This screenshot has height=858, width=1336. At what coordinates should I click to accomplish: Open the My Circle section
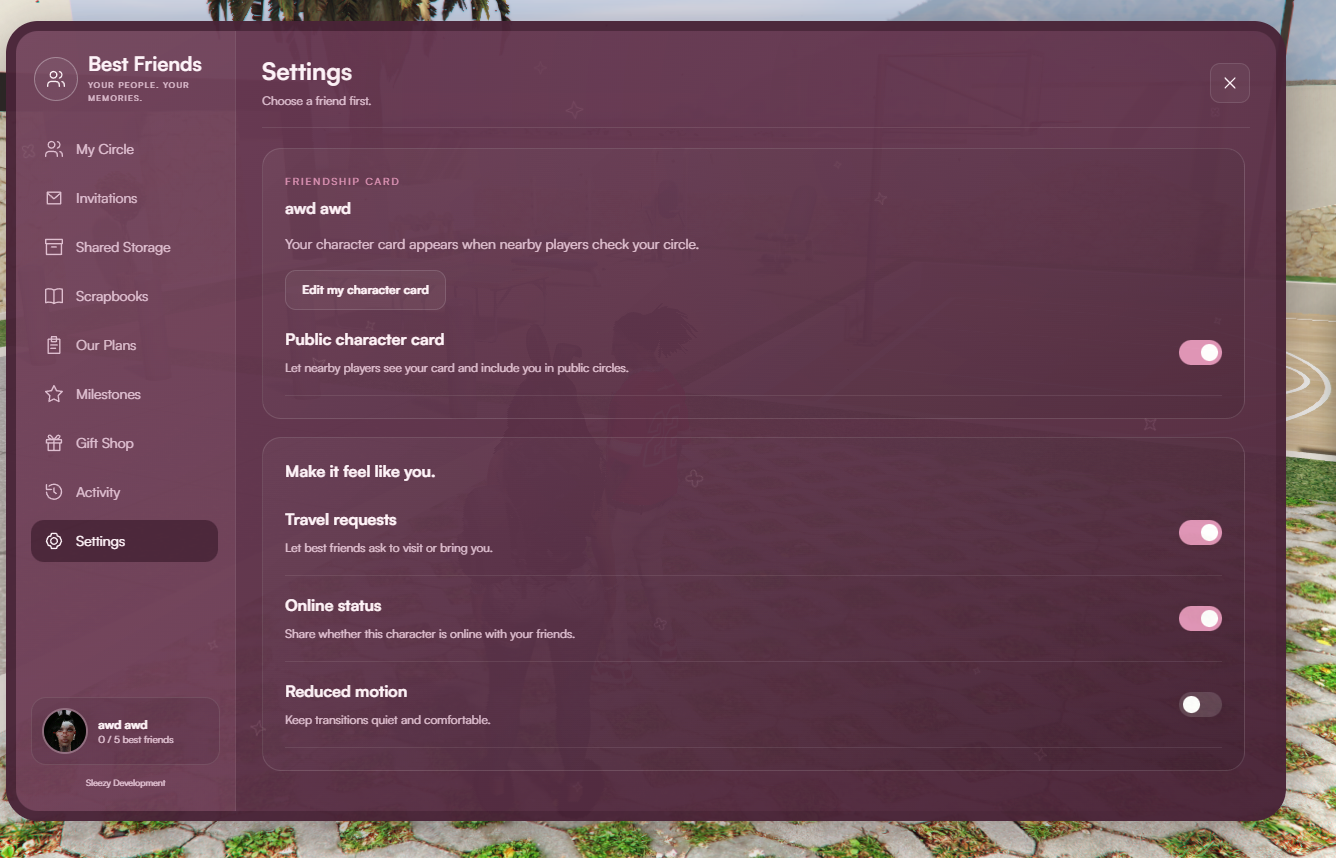(x=124, y=149)
